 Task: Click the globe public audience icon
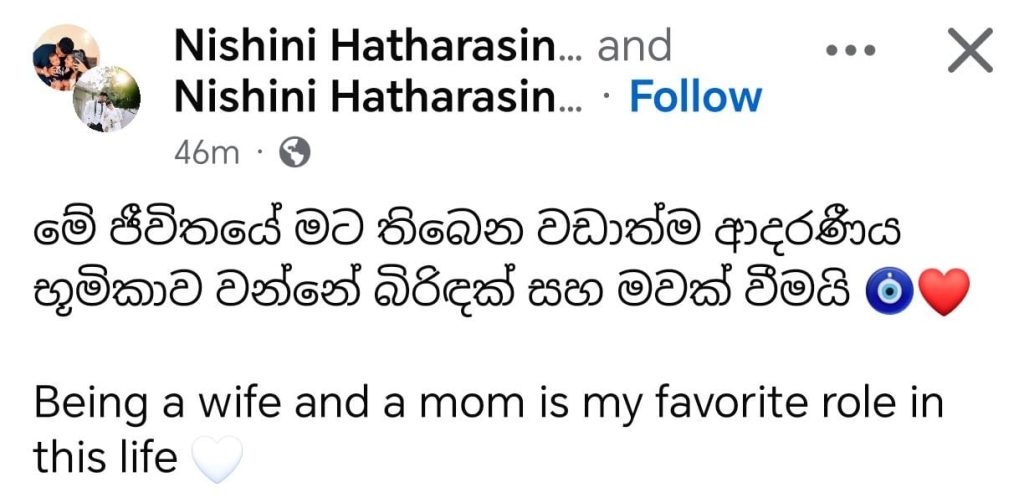(x=293, y=151)
